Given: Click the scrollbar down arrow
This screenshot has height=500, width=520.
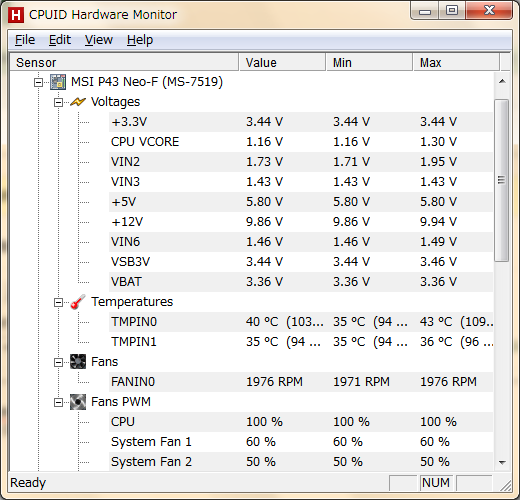Looking at the screenshot, I should point(502,462).
